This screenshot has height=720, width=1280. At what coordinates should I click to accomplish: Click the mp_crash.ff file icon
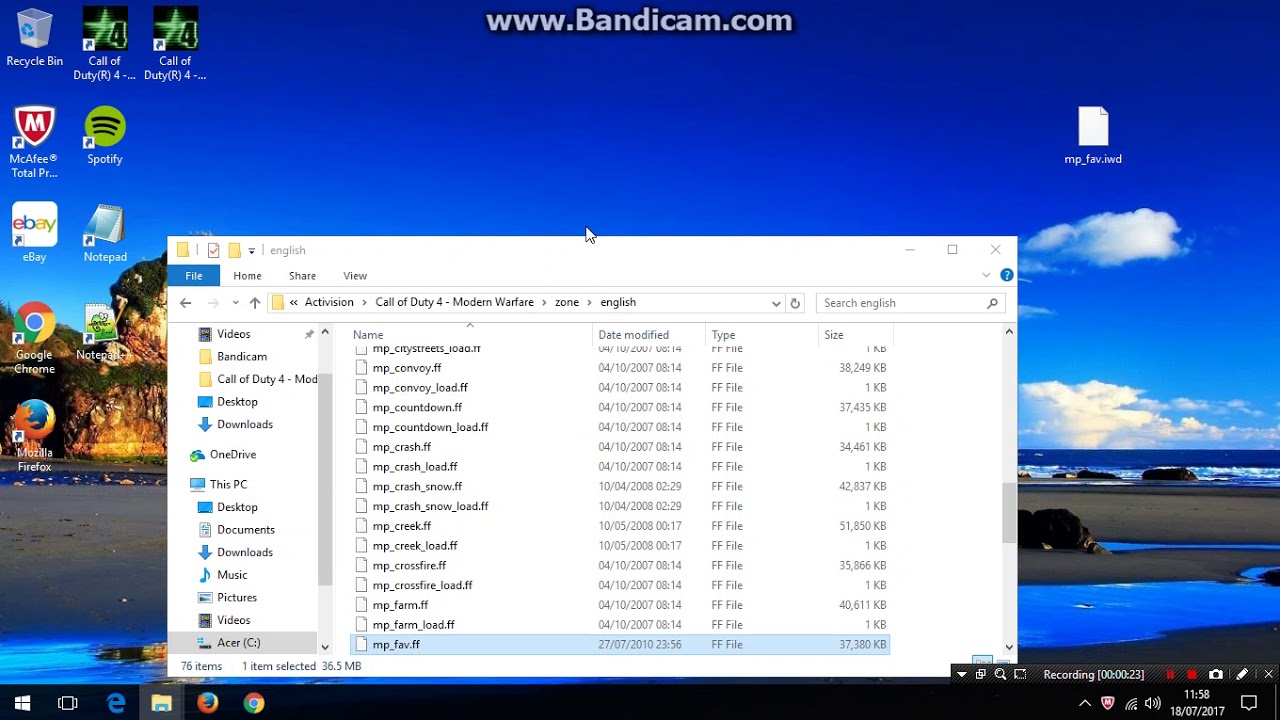(362, 447)
